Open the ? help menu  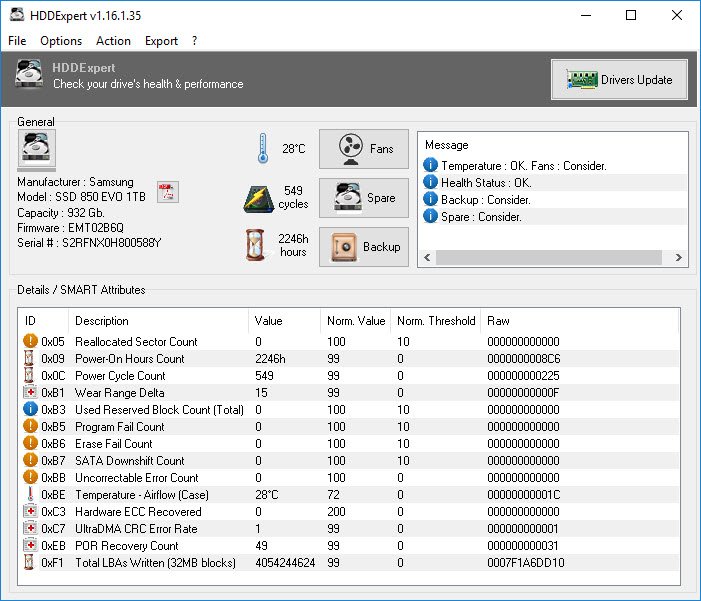pyautogui.click(x=195, y=41)
